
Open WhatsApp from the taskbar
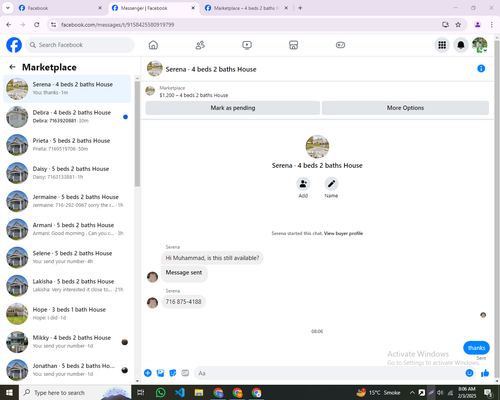click(x=161, y=392)
